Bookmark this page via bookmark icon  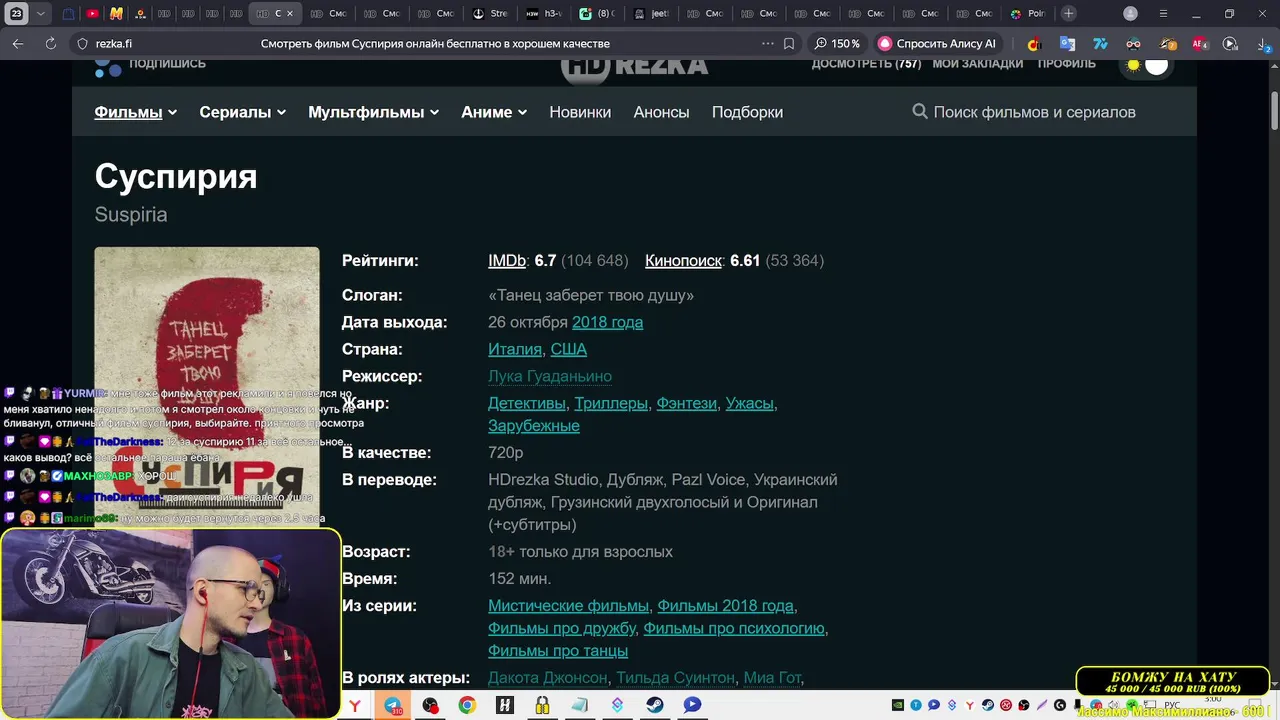[x=789, y=44]
